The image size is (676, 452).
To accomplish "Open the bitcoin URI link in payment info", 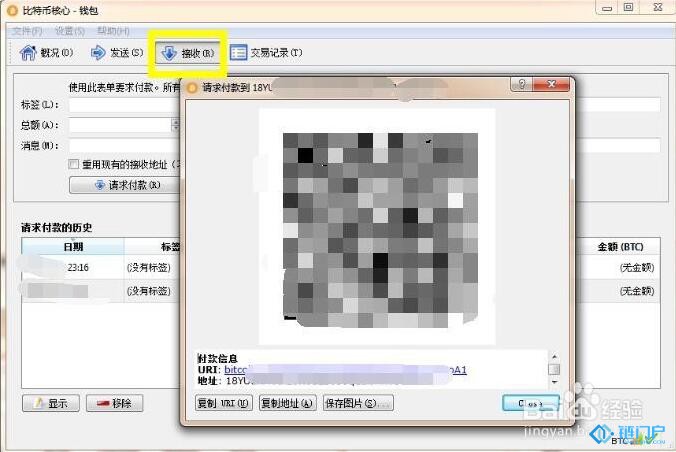I will tap(345, 370).
